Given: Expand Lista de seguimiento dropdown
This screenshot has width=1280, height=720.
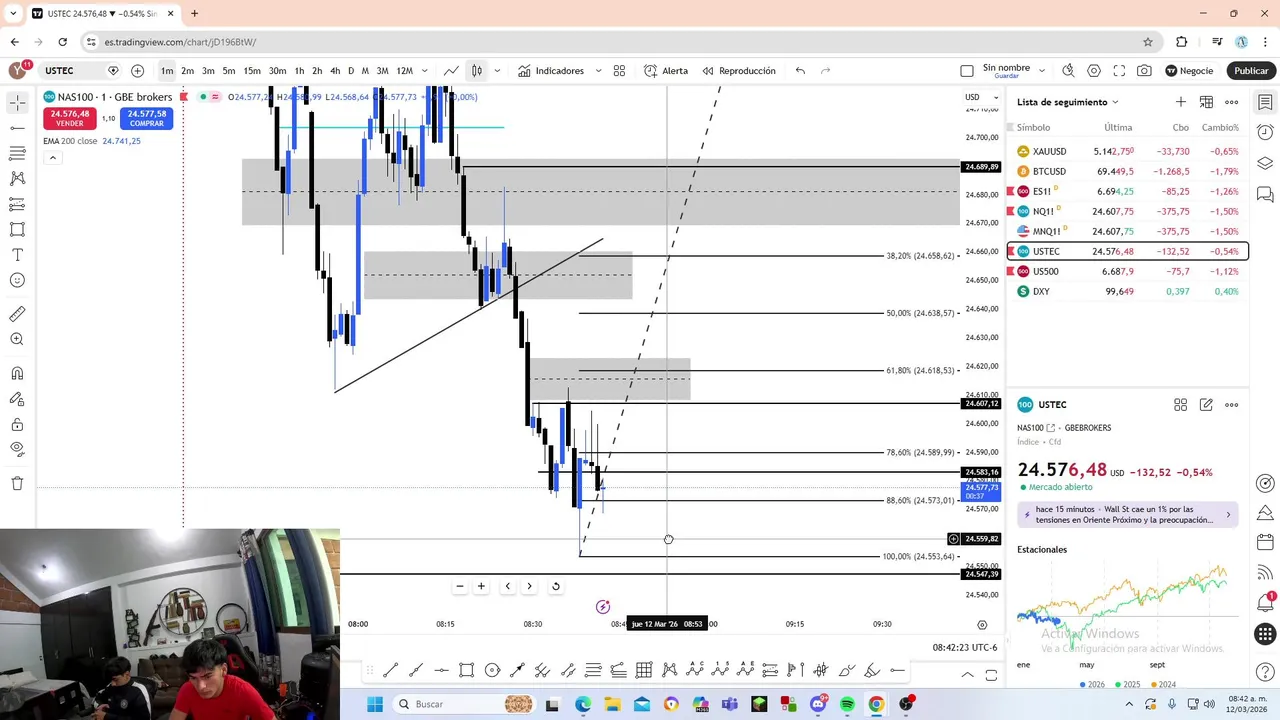Looking at the screenshot, I should click(1067, 102).
